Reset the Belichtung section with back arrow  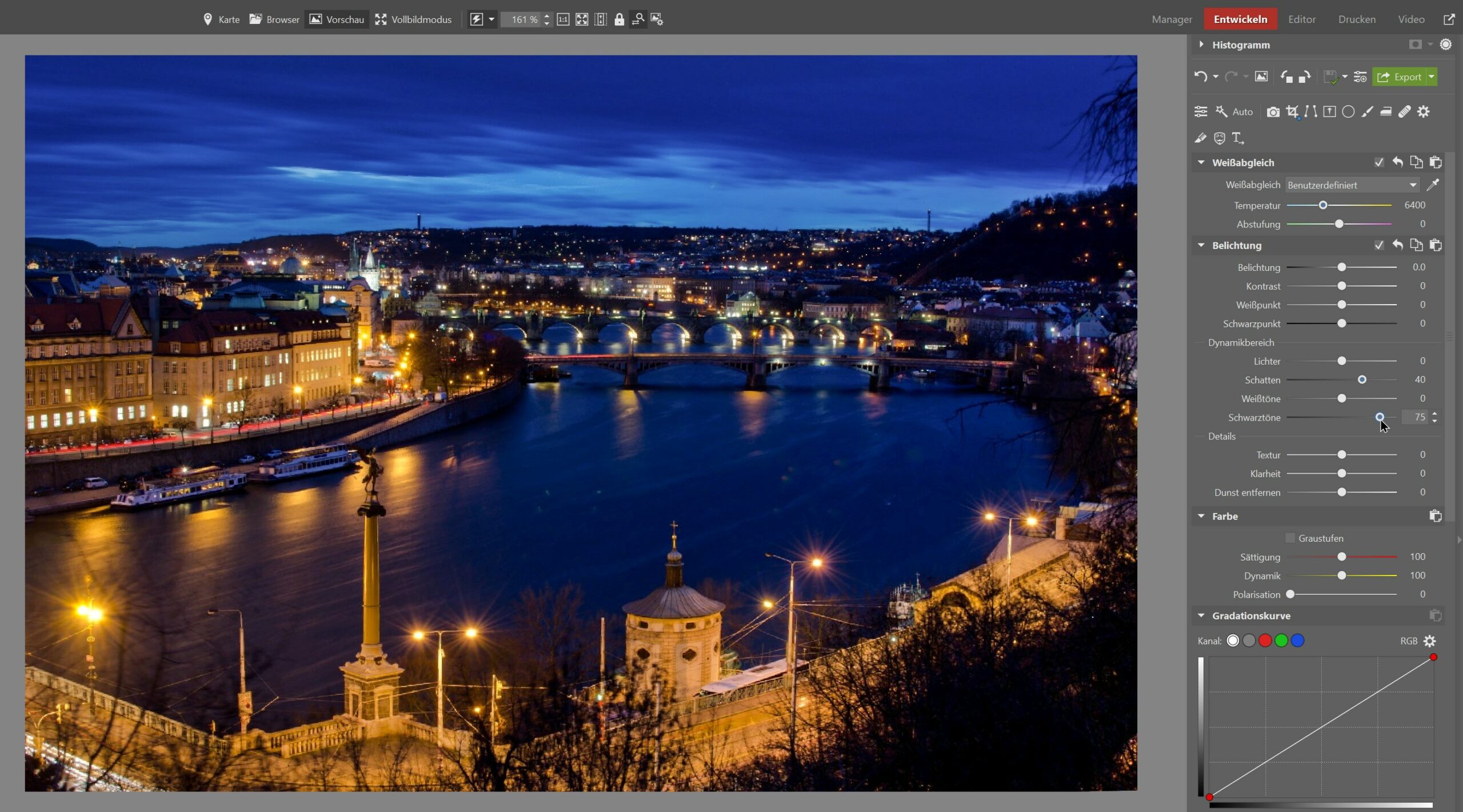(1397, 245)
